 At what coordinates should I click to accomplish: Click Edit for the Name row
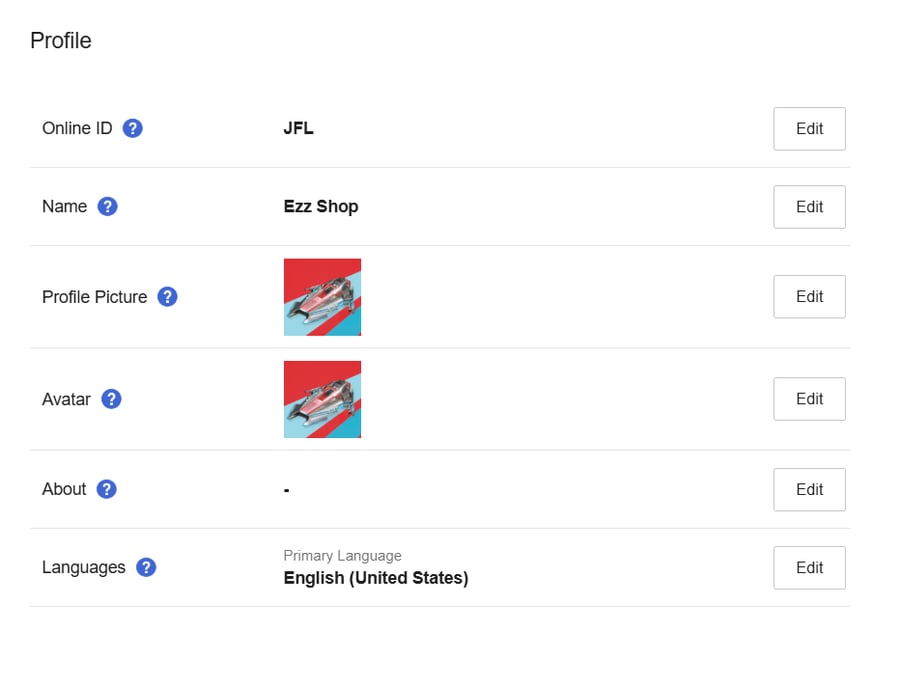click(x=809, y=207)
